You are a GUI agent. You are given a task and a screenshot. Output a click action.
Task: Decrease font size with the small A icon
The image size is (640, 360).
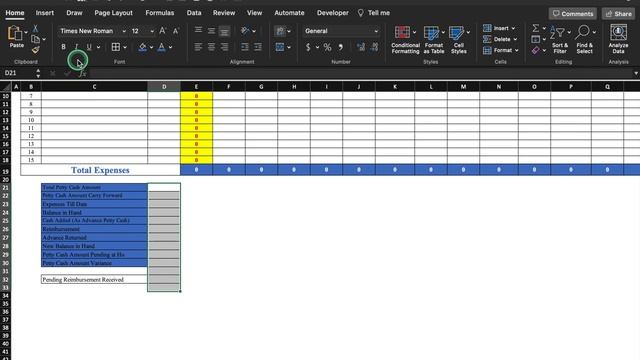coord(176,31)
